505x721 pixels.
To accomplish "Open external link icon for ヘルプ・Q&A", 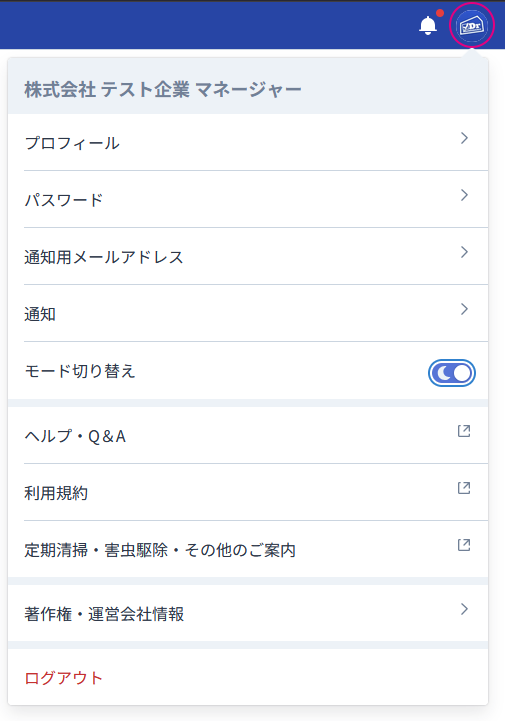I will [x=464, y=431].
